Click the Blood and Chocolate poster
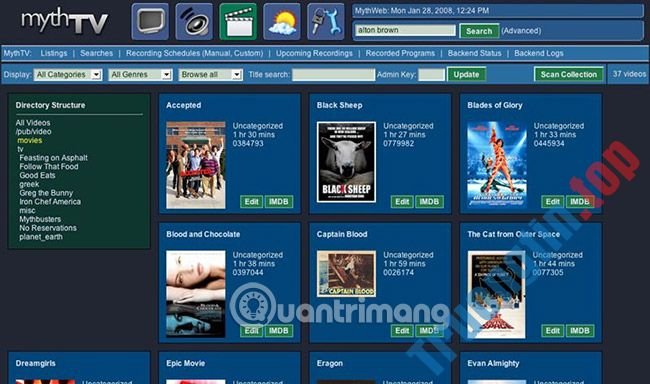Viewport: 650px width, 384px height. (196, 294)
